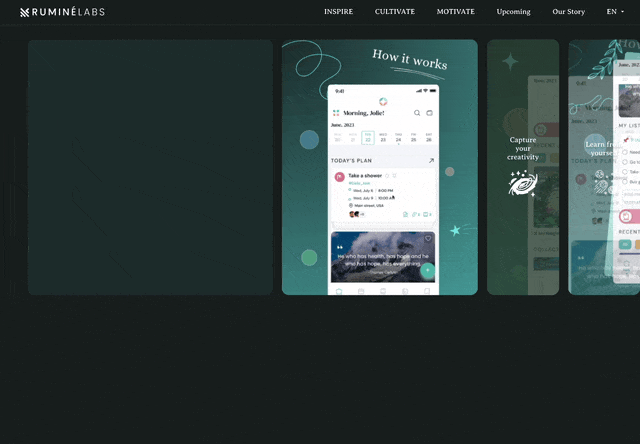Click the pink flag icon on Take a shower
The width and height of the screenshot is (640, 444).
(340, 177)
